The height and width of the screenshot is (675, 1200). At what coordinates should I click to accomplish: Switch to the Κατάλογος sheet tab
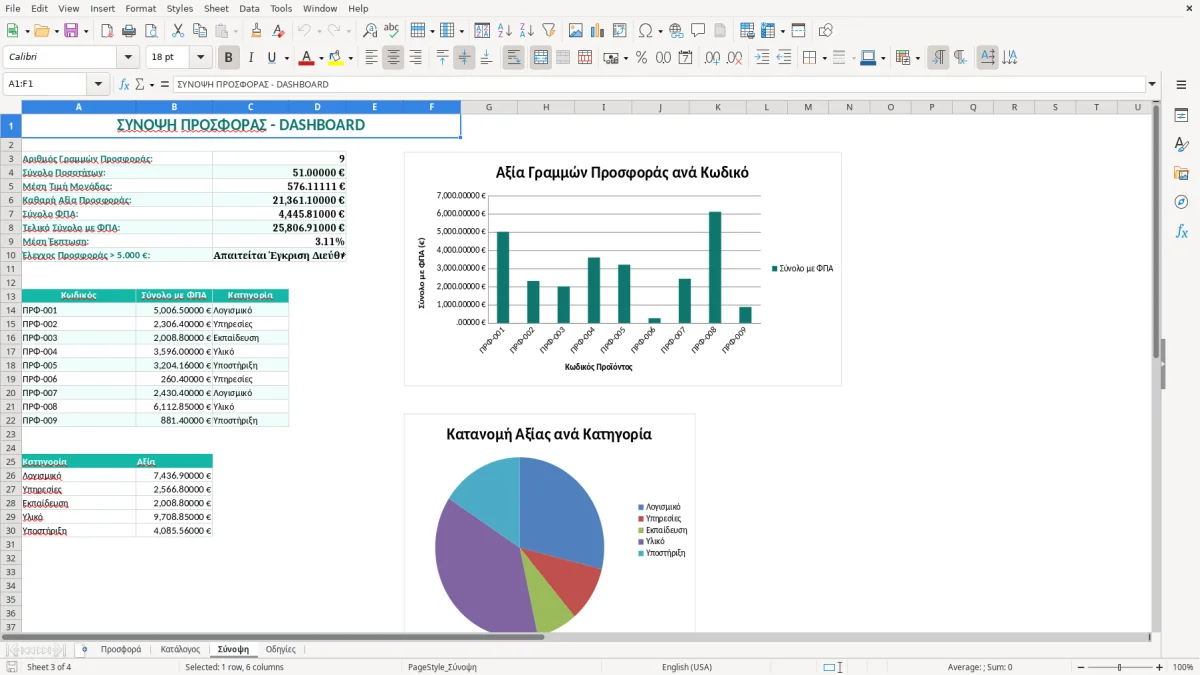pos(180,649)
